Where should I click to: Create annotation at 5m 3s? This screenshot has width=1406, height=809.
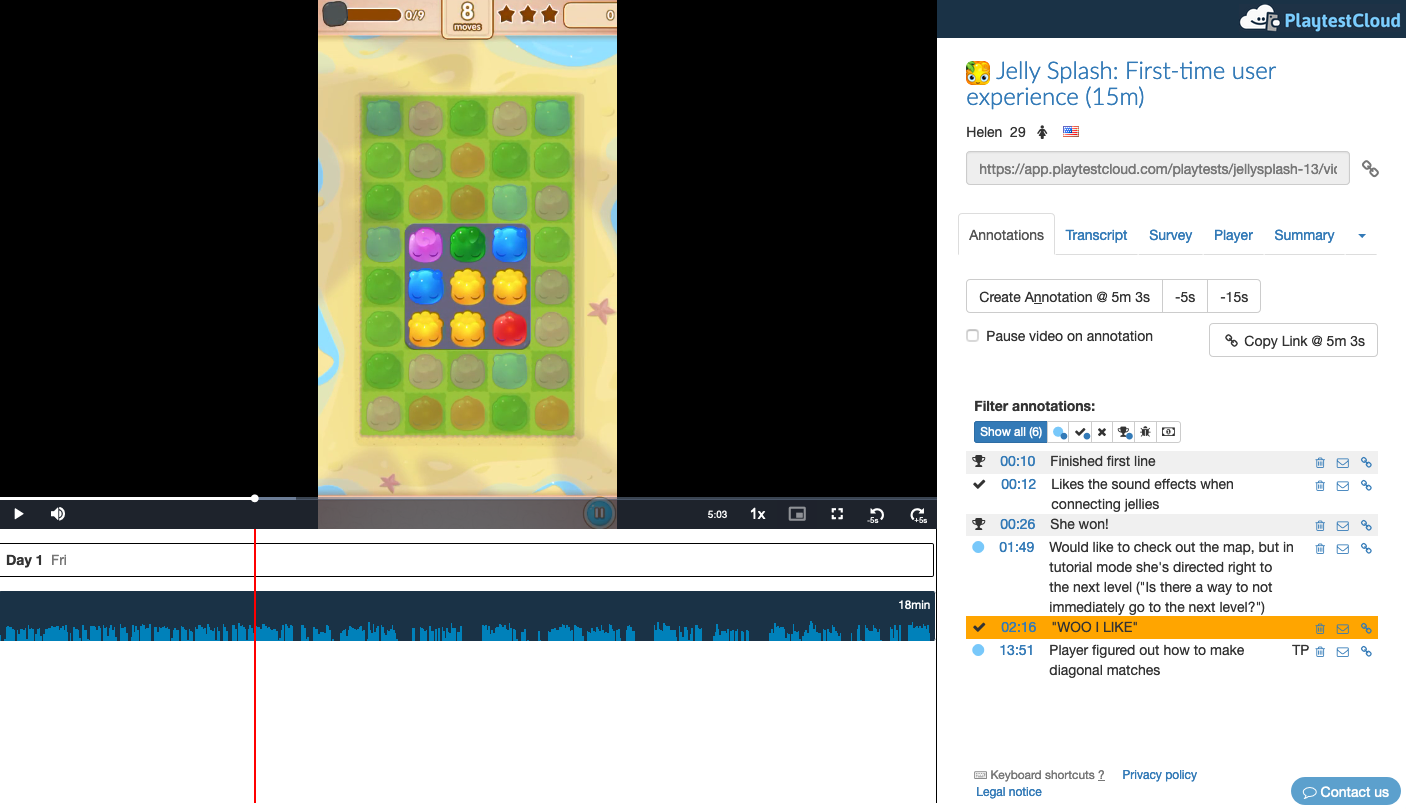(x=1064, y=297)
